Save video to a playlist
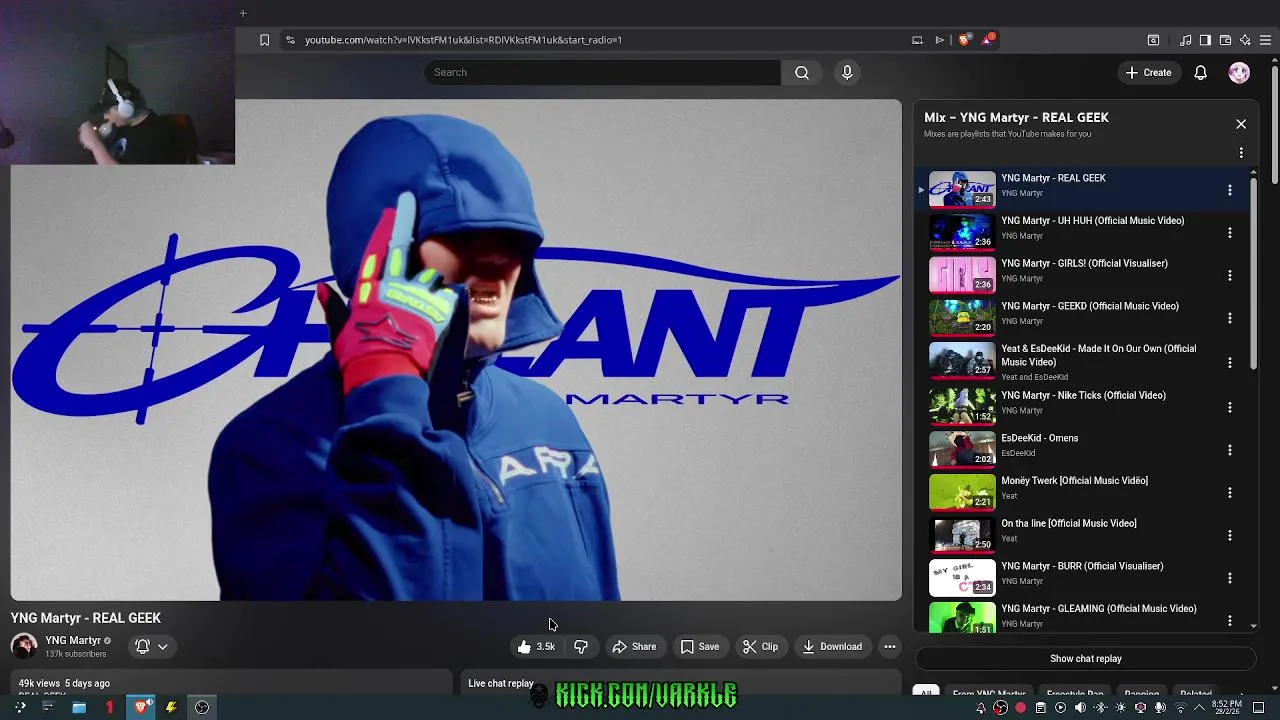Screen dimensions: 1280x720 tap(699, 646)
